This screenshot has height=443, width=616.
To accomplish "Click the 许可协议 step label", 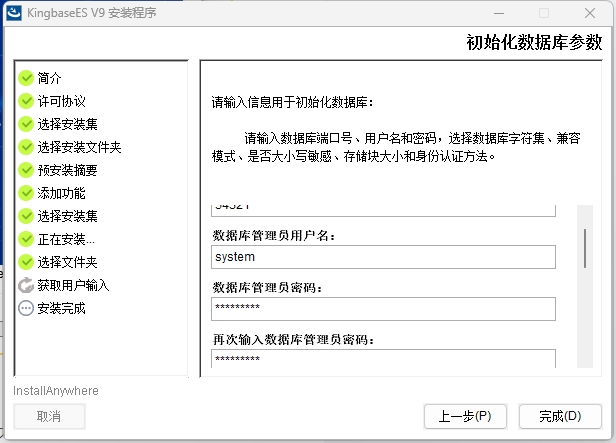I will (x=61, y=101).
